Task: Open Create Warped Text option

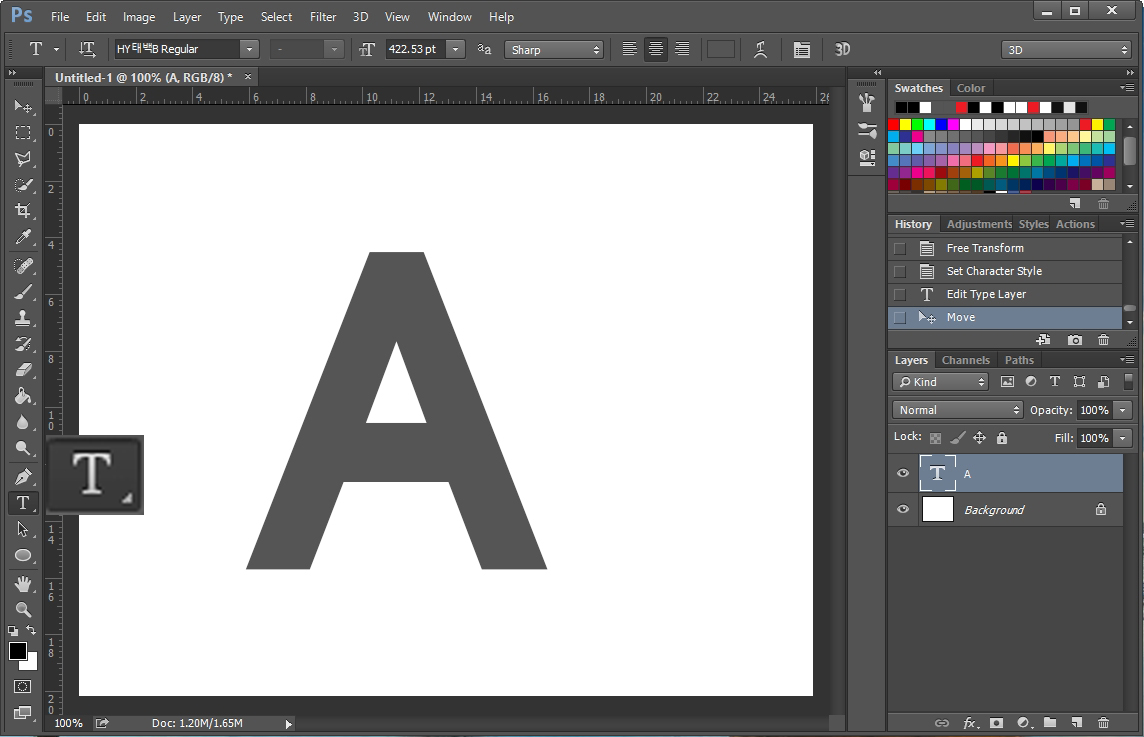Action: (760, 49)
